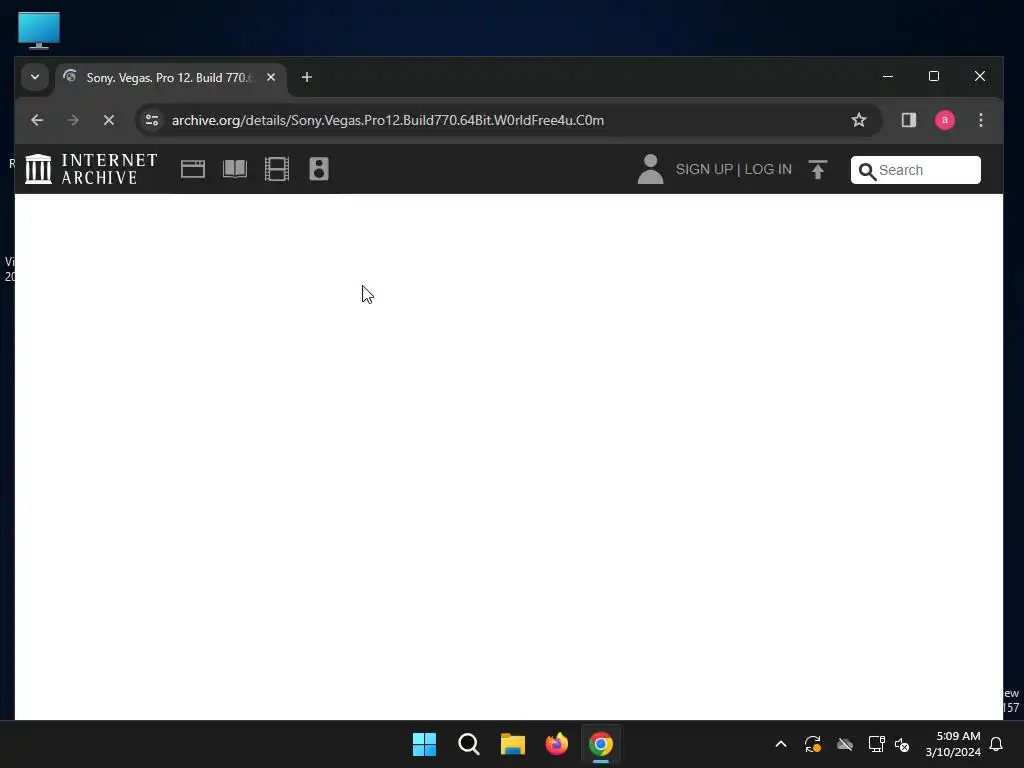Maximize the Chrome window
This screenshot has width=1024, height=768.
coord(934,76)
